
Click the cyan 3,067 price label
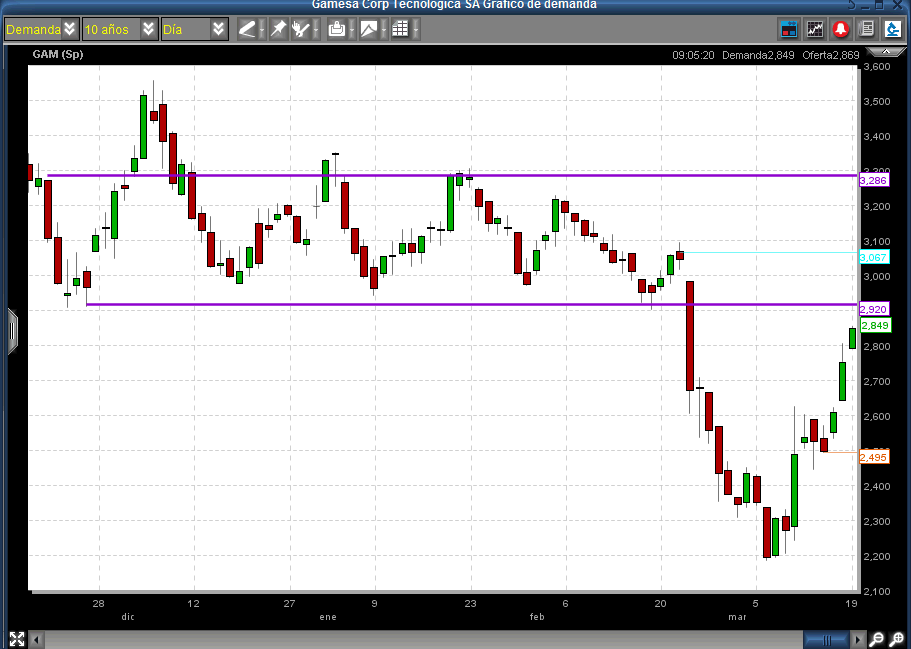tap(874, 257)
